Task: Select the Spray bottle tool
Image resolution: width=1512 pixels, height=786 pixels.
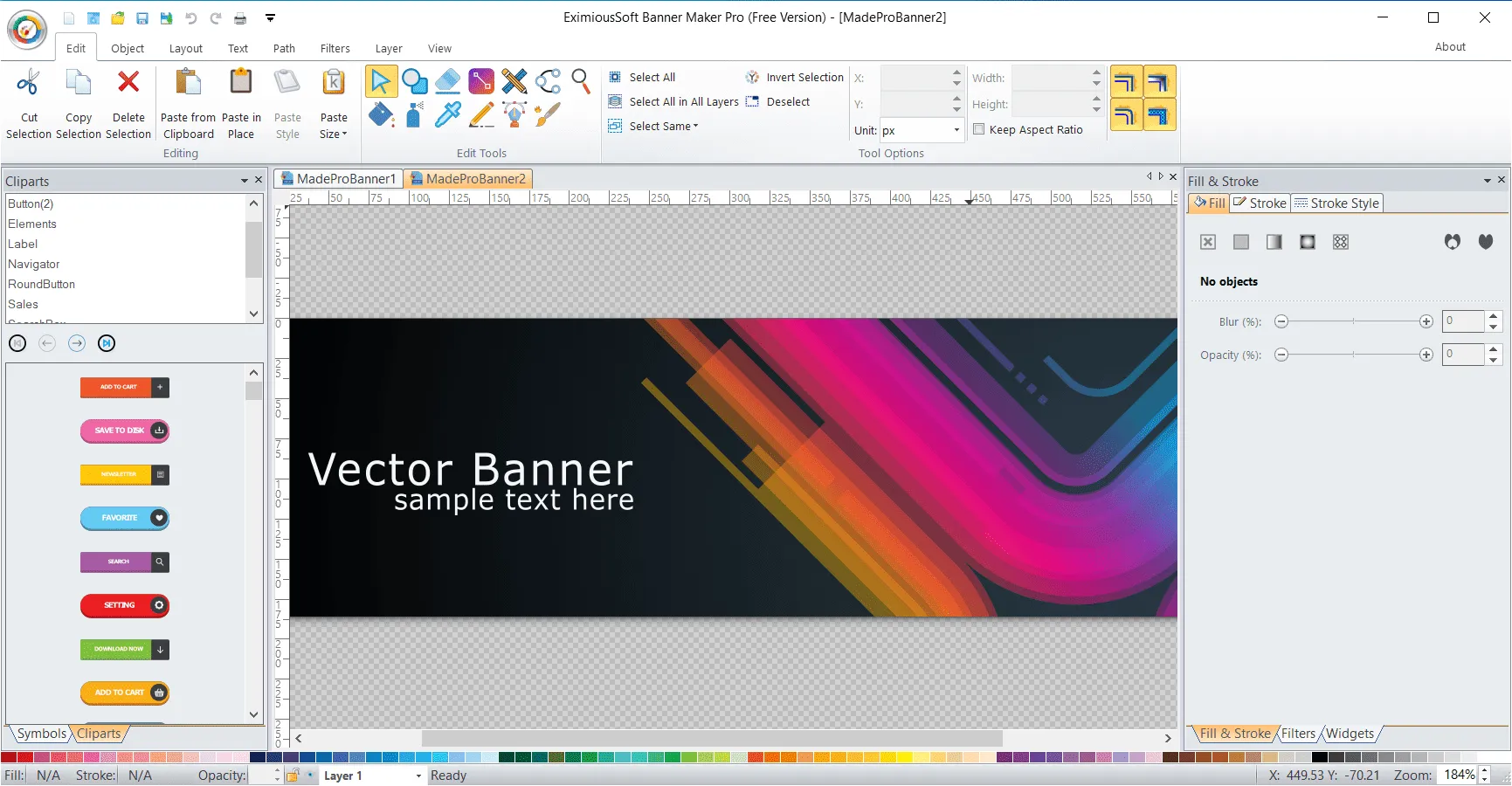Action: pyautogui.click(x=415, y=114)
